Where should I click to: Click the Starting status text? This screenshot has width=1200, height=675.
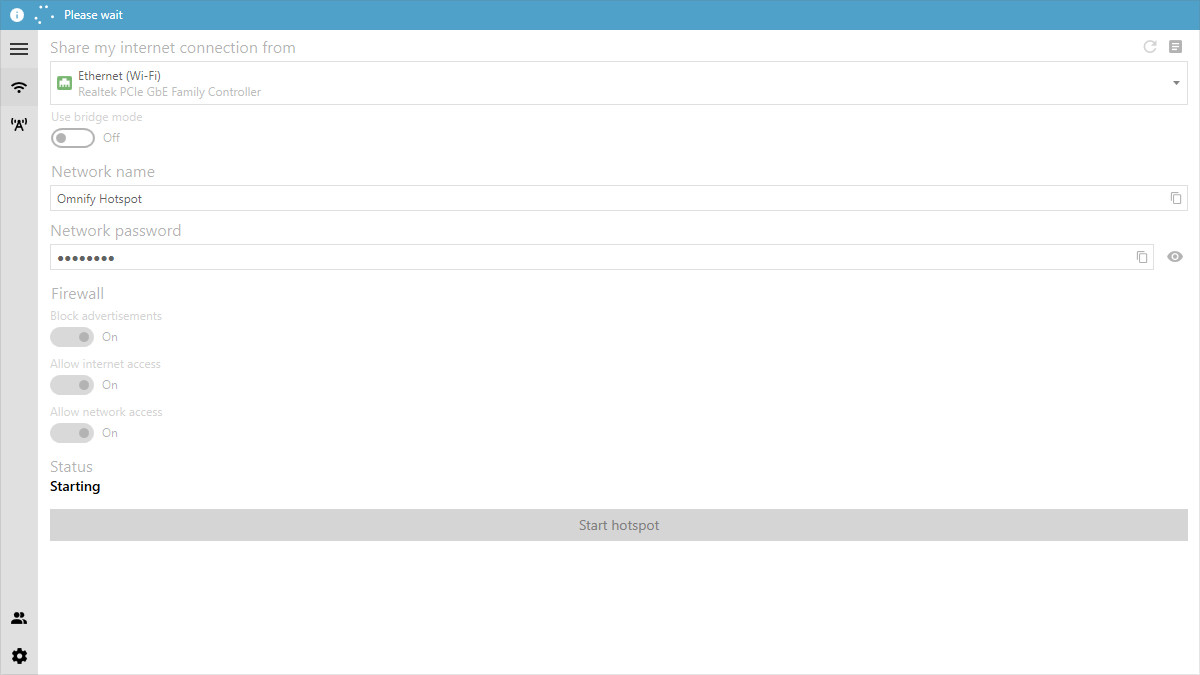tap(75, 486)
